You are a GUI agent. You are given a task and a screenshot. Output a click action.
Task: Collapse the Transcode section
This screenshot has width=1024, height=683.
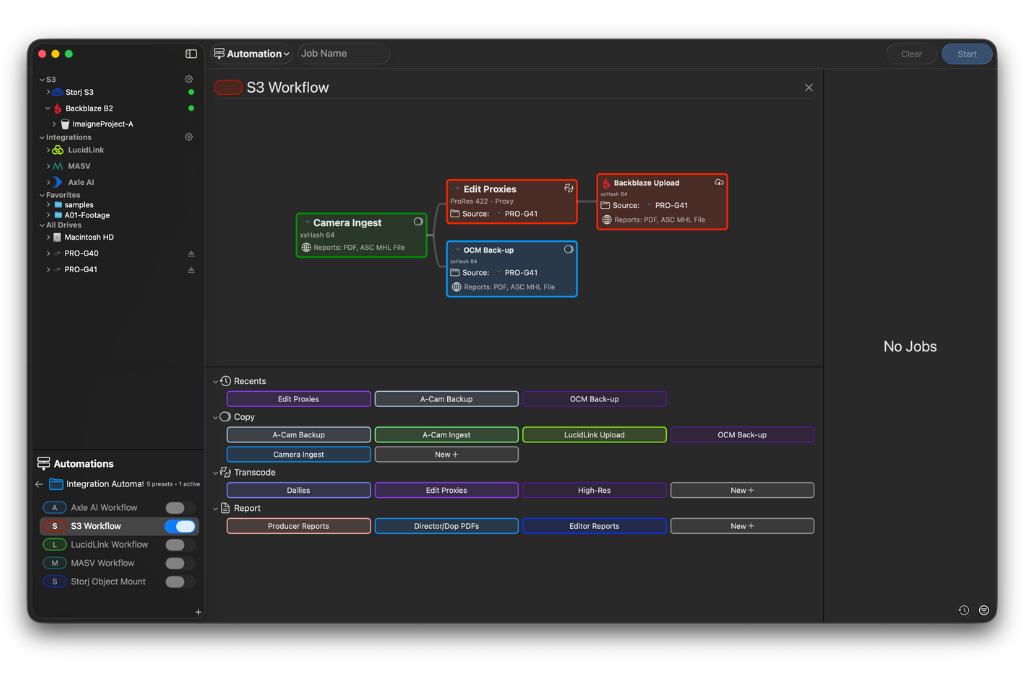[216, 472]
